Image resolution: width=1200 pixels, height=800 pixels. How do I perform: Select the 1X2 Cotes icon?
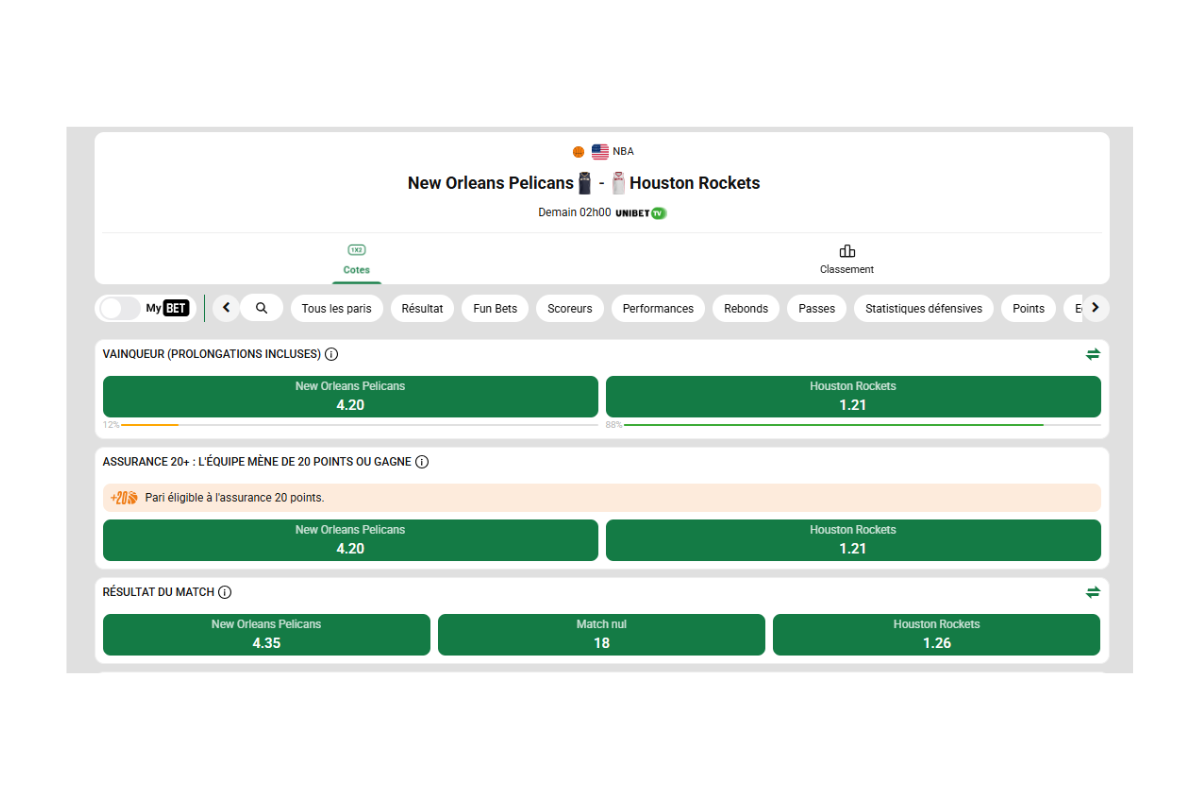[x=356, y=249]
